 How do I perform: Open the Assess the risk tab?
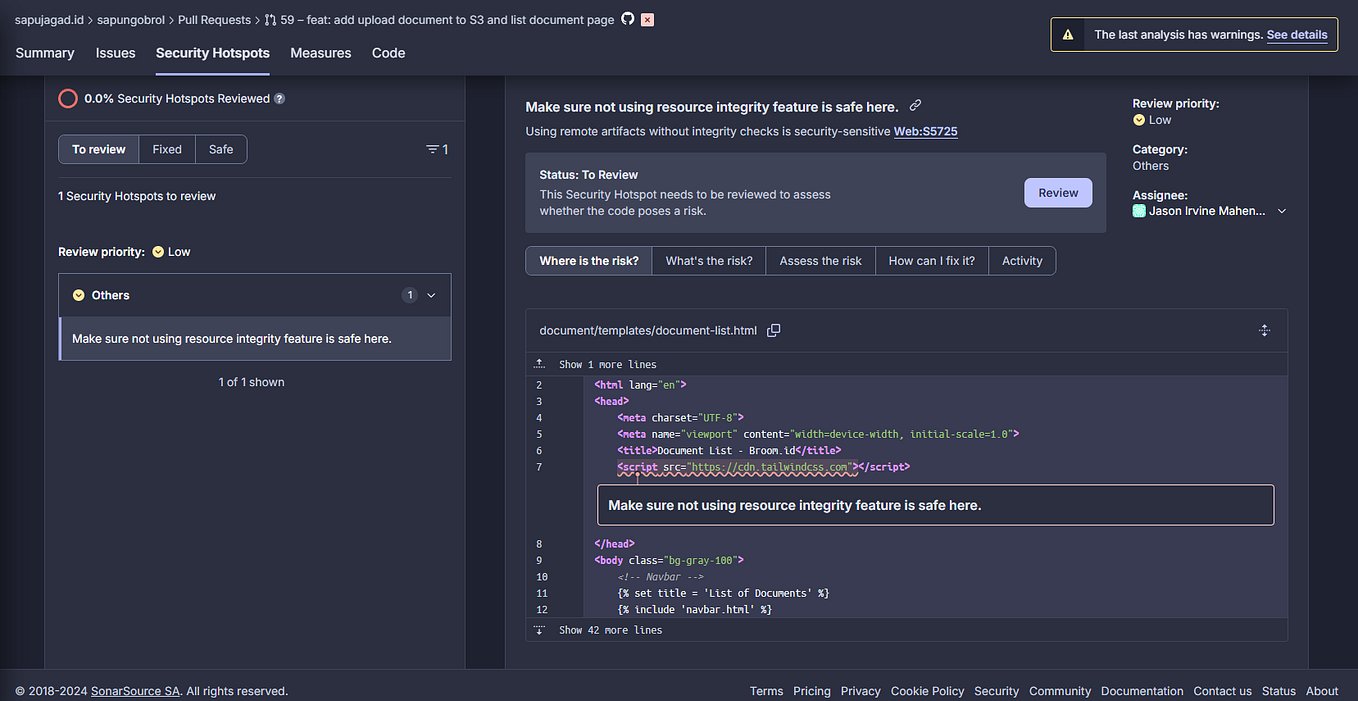click(820, 260)
